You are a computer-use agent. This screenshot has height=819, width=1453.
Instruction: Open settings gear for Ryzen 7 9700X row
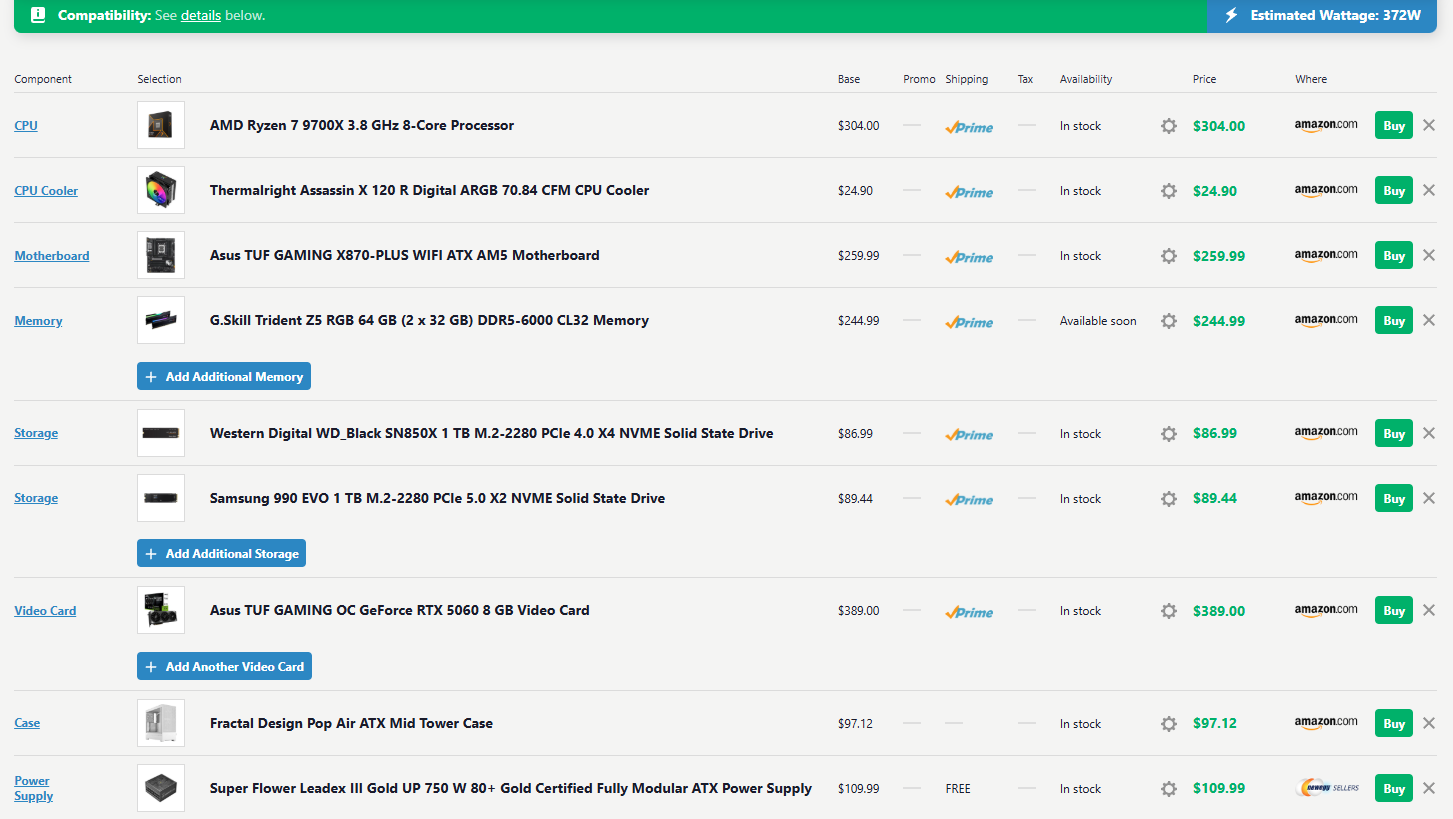click(x=1168, y=126)
